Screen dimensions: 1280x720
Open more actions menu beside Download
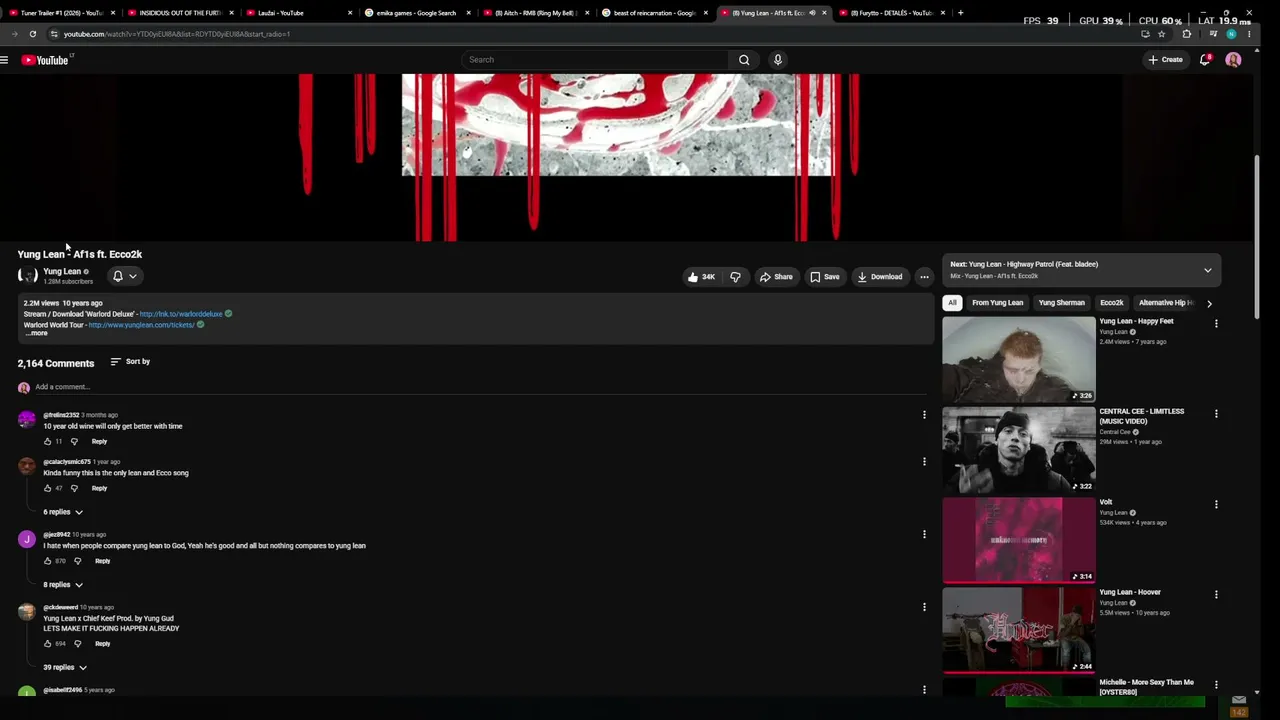[924, 277]
